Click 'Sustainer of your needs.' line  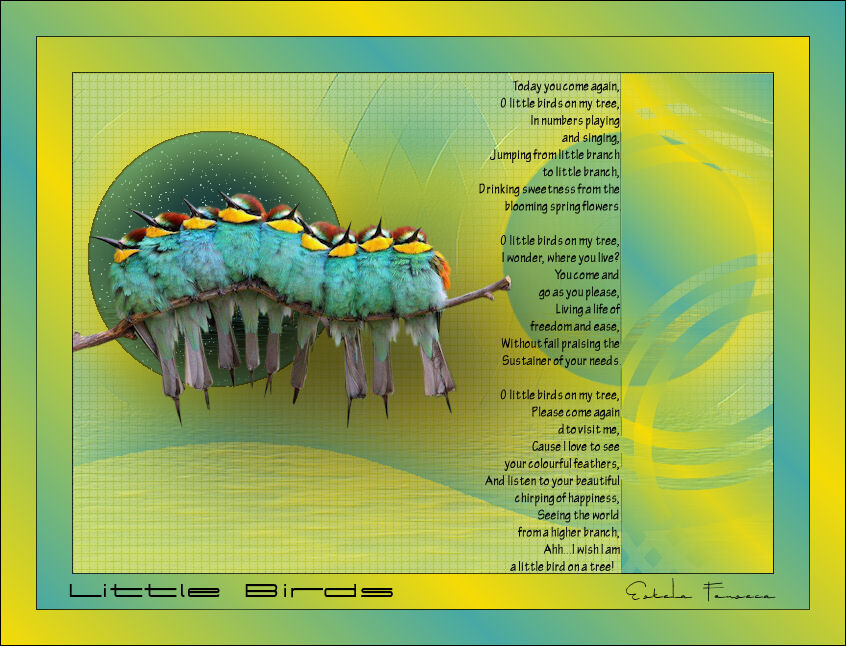(561, 361)
